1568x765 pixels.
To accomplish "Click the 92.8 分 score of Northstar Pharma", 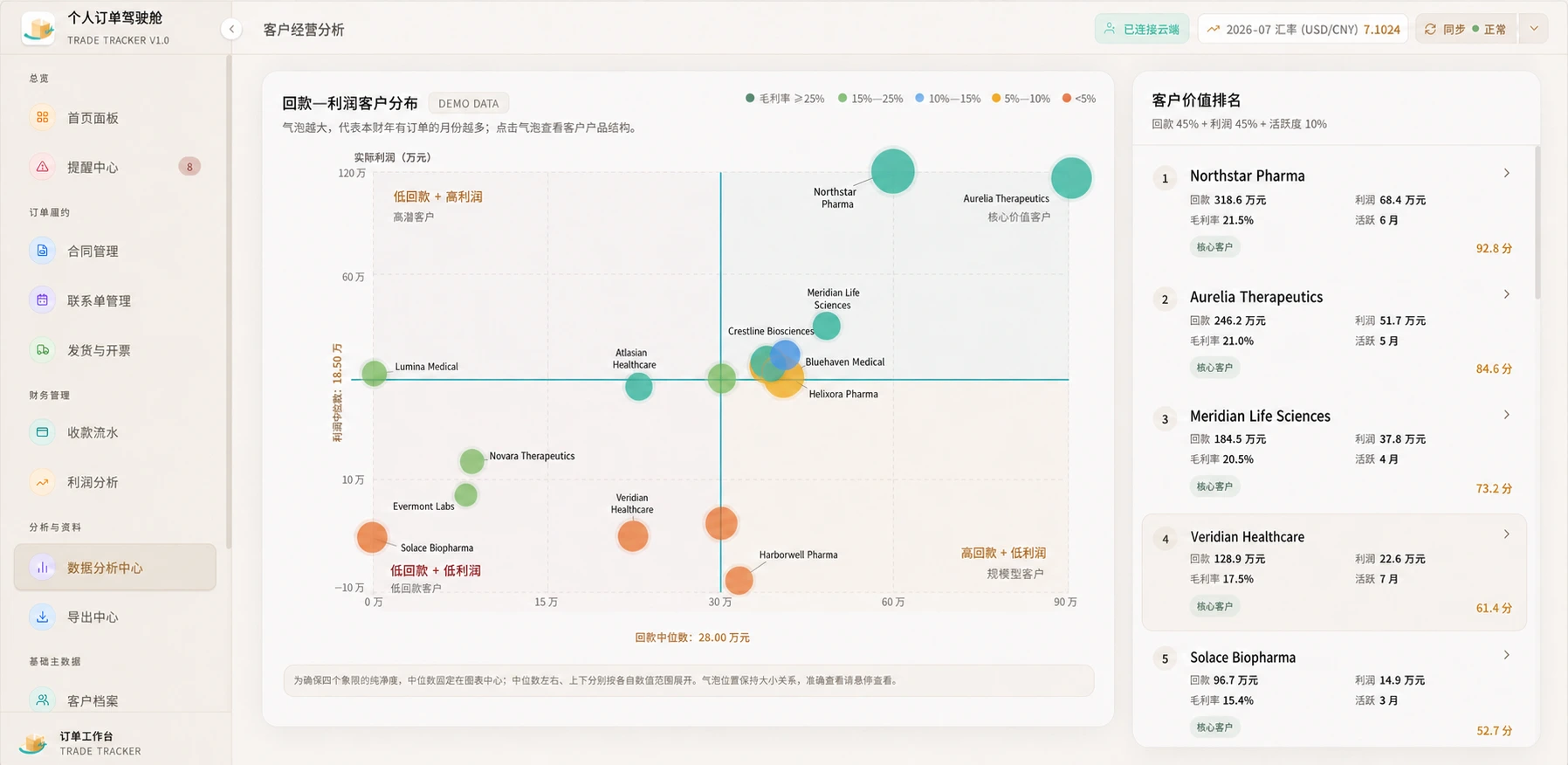I will coord(1494,248).
